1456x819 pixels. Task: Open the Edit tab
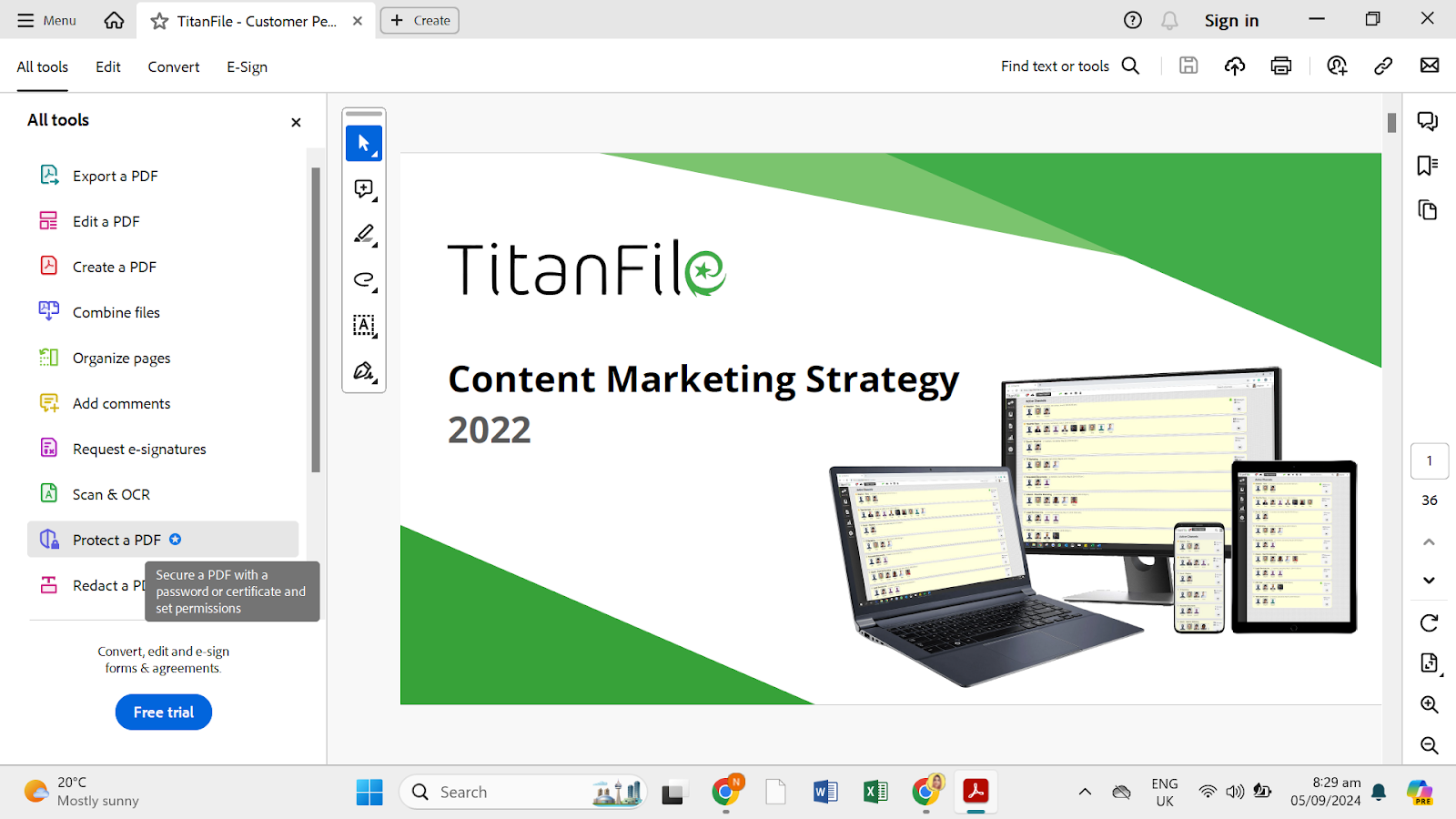tap(108, 66)
